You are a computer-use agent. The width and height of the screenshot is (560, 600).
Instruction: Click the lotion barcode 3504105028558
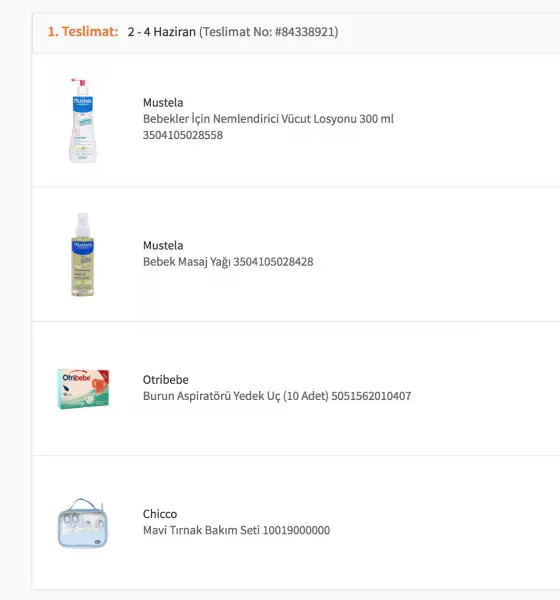pyautogui.click(x=183, y=135)
